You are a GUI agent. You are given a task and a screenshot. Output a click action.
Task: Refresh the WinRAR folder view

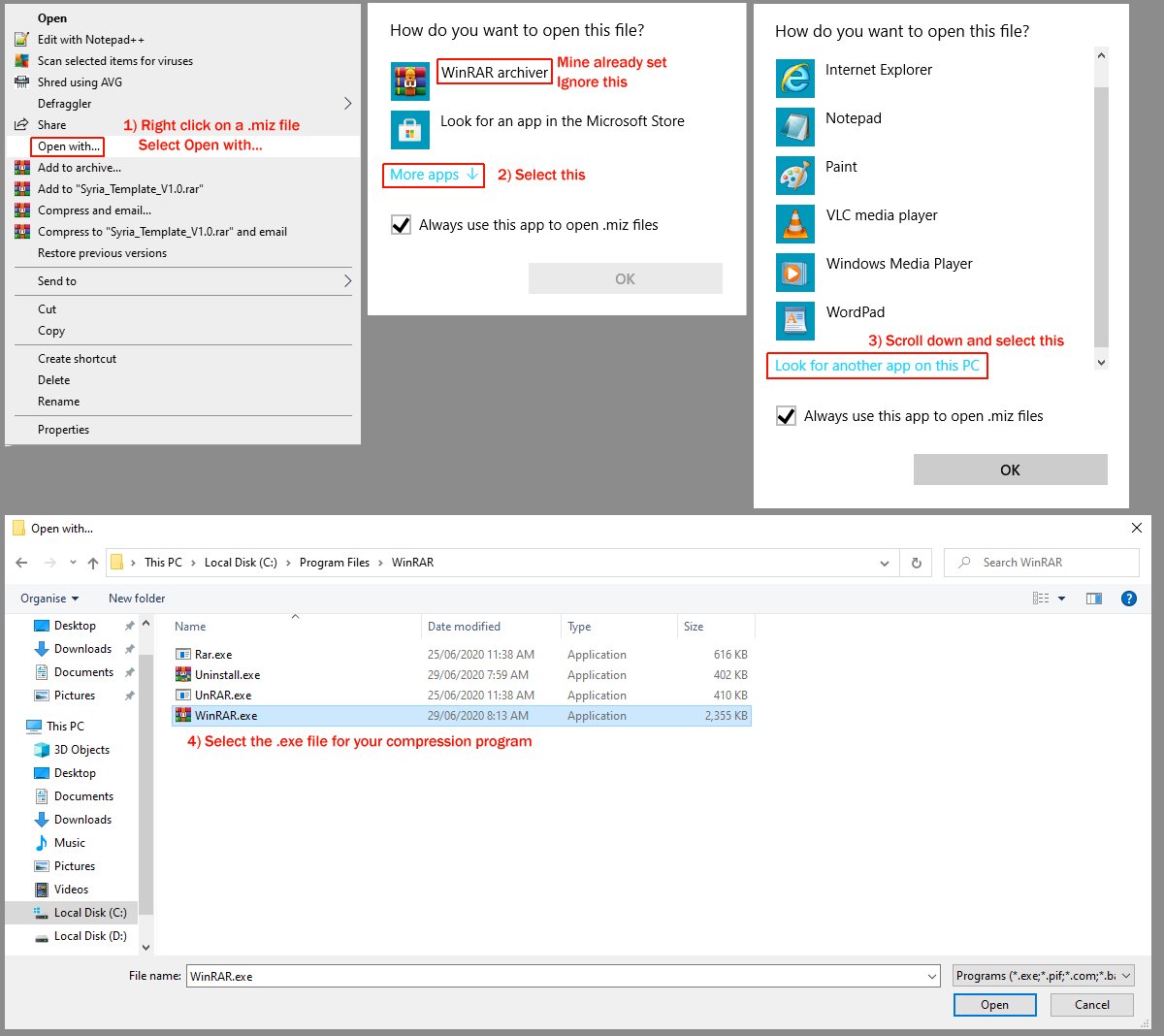click(x=917, y=563)
